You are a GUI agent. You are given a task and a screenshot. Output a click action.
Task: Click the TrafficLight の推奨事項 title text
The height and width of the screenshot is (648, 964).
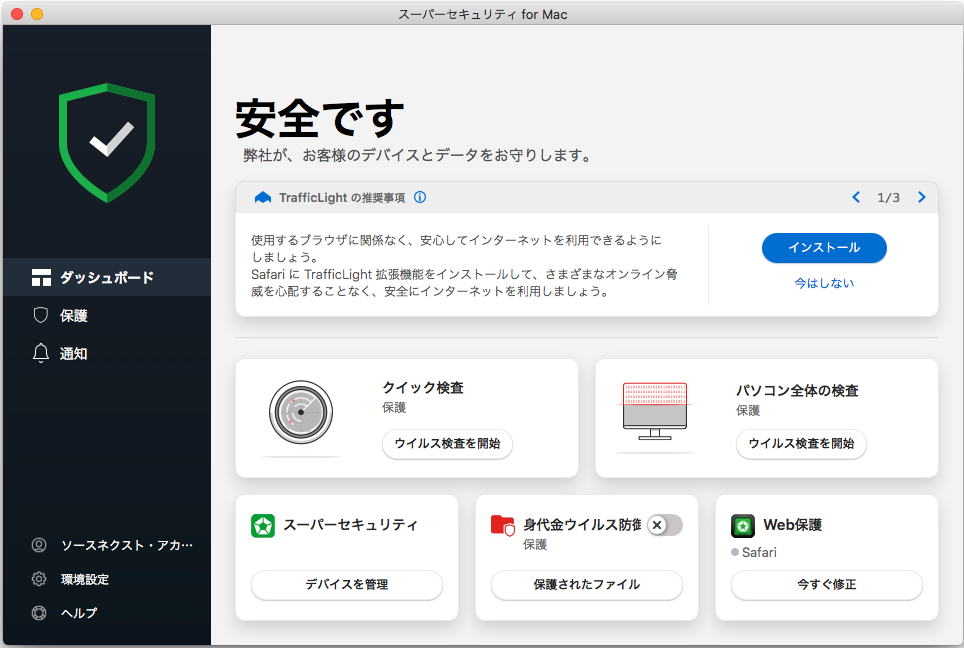click(342, 197)
